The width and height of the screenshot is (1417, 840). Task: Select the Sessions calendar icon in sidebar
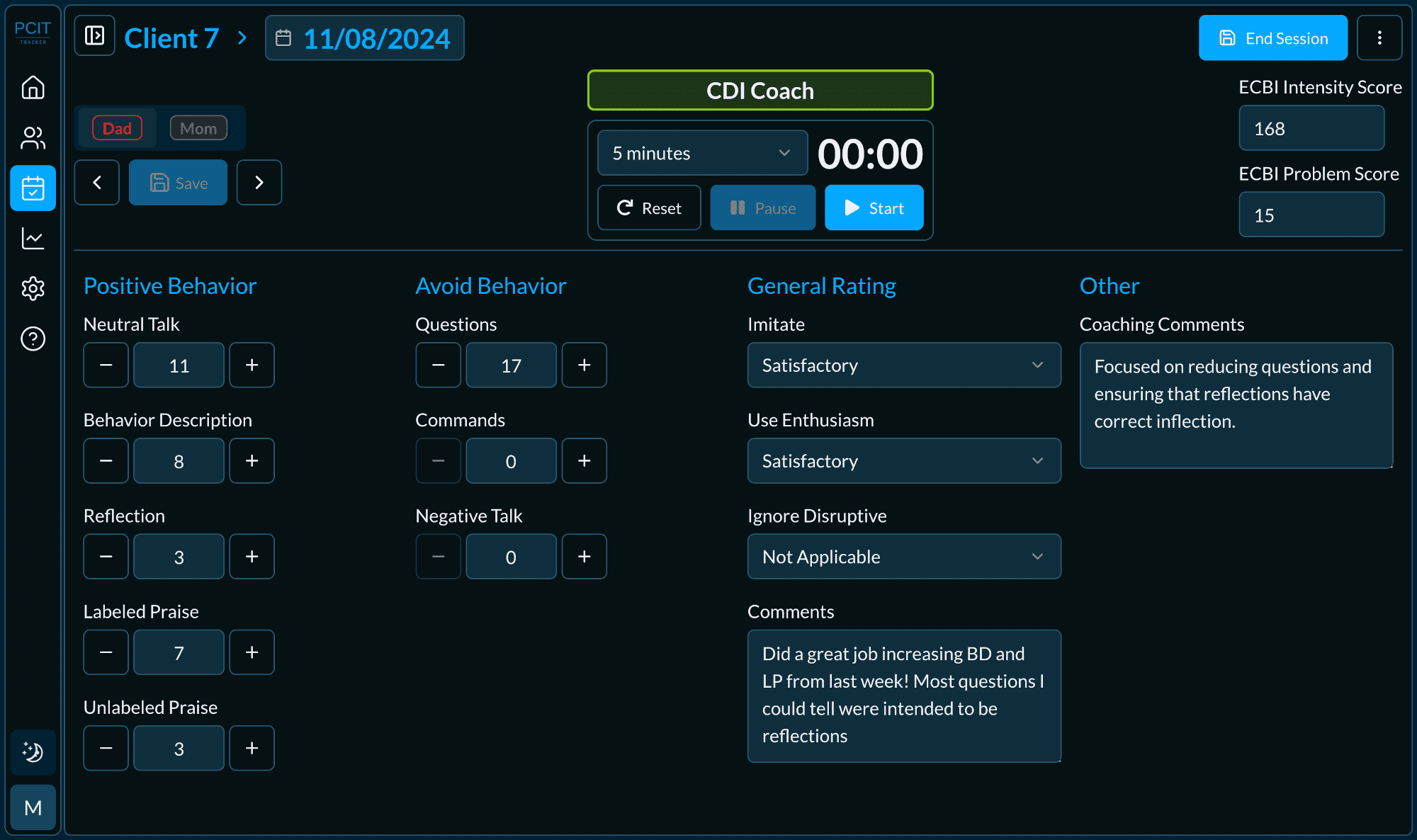33,188
